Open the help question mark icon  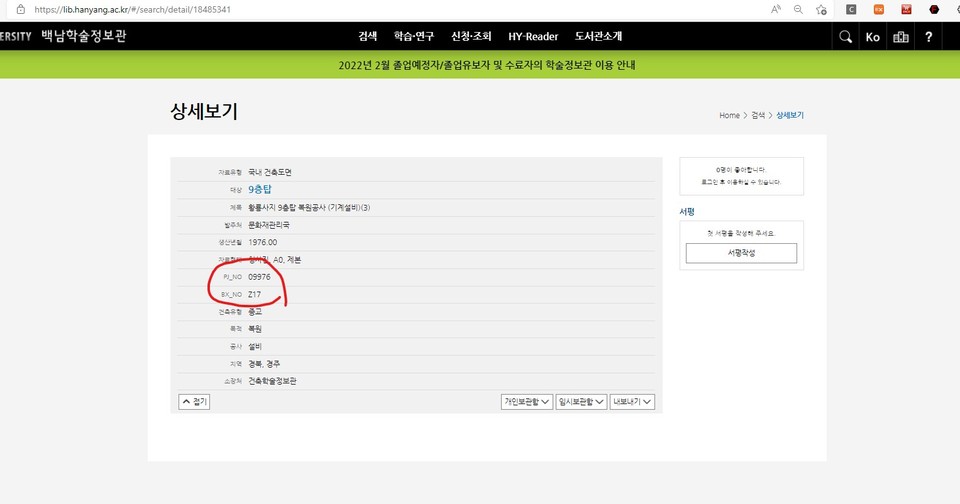928,37
